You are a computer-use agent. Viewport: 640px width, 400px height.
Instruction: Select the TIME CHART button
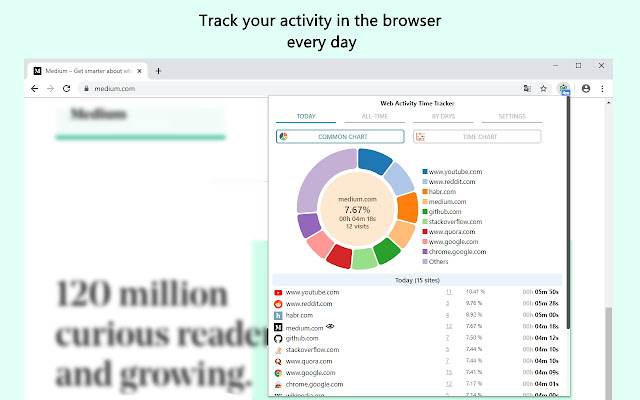click(477, 137)
